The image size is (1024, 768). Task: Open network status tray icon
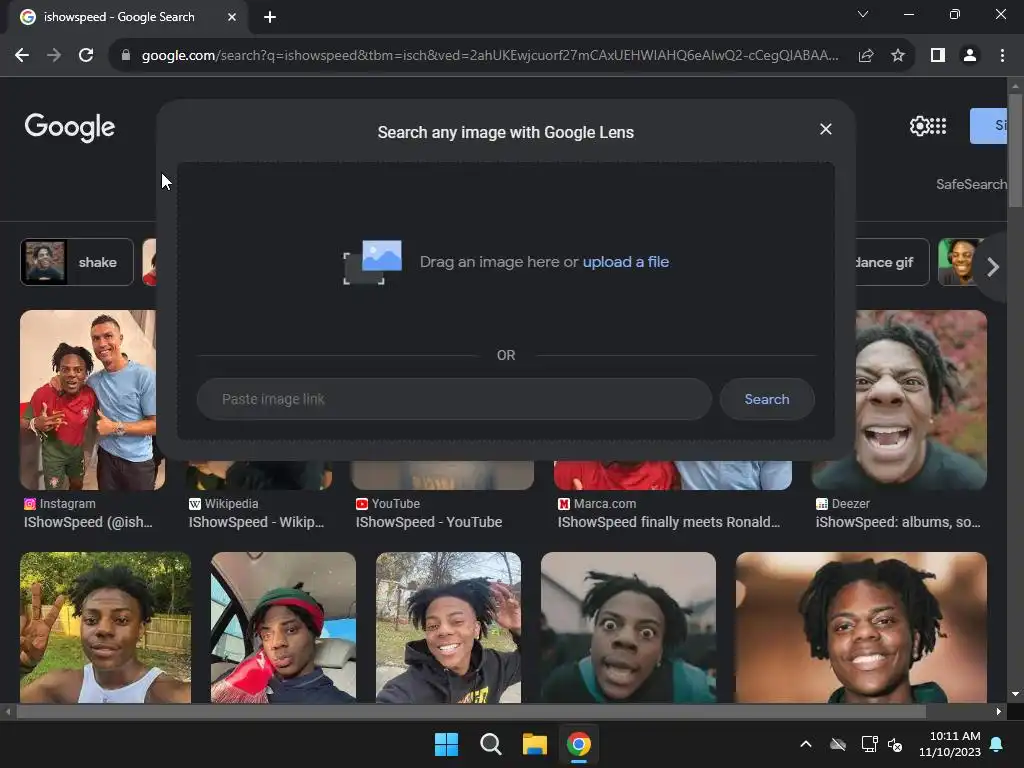(x=869, y=744)
